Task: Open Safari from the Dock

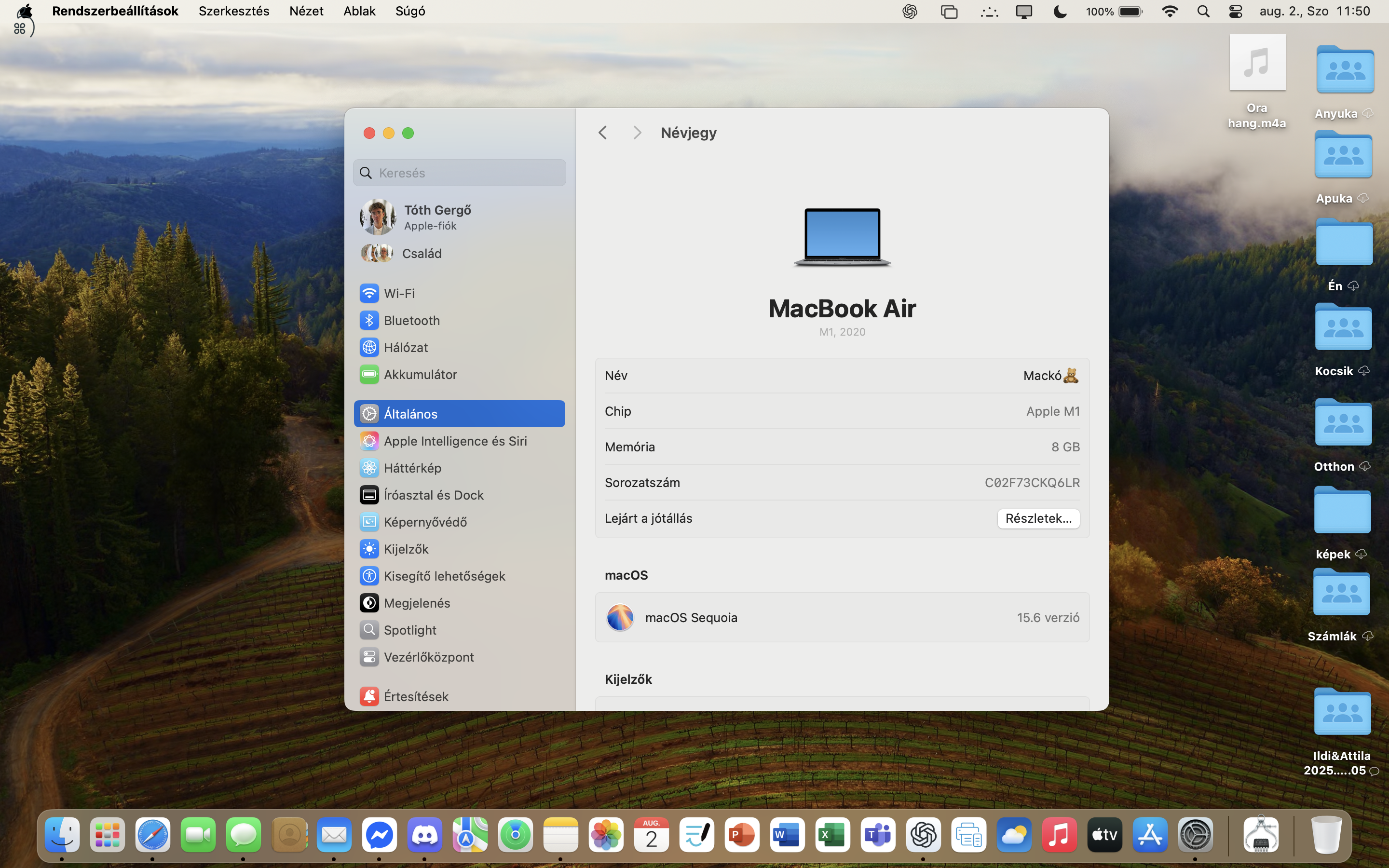Action: (x=153, y=835)
